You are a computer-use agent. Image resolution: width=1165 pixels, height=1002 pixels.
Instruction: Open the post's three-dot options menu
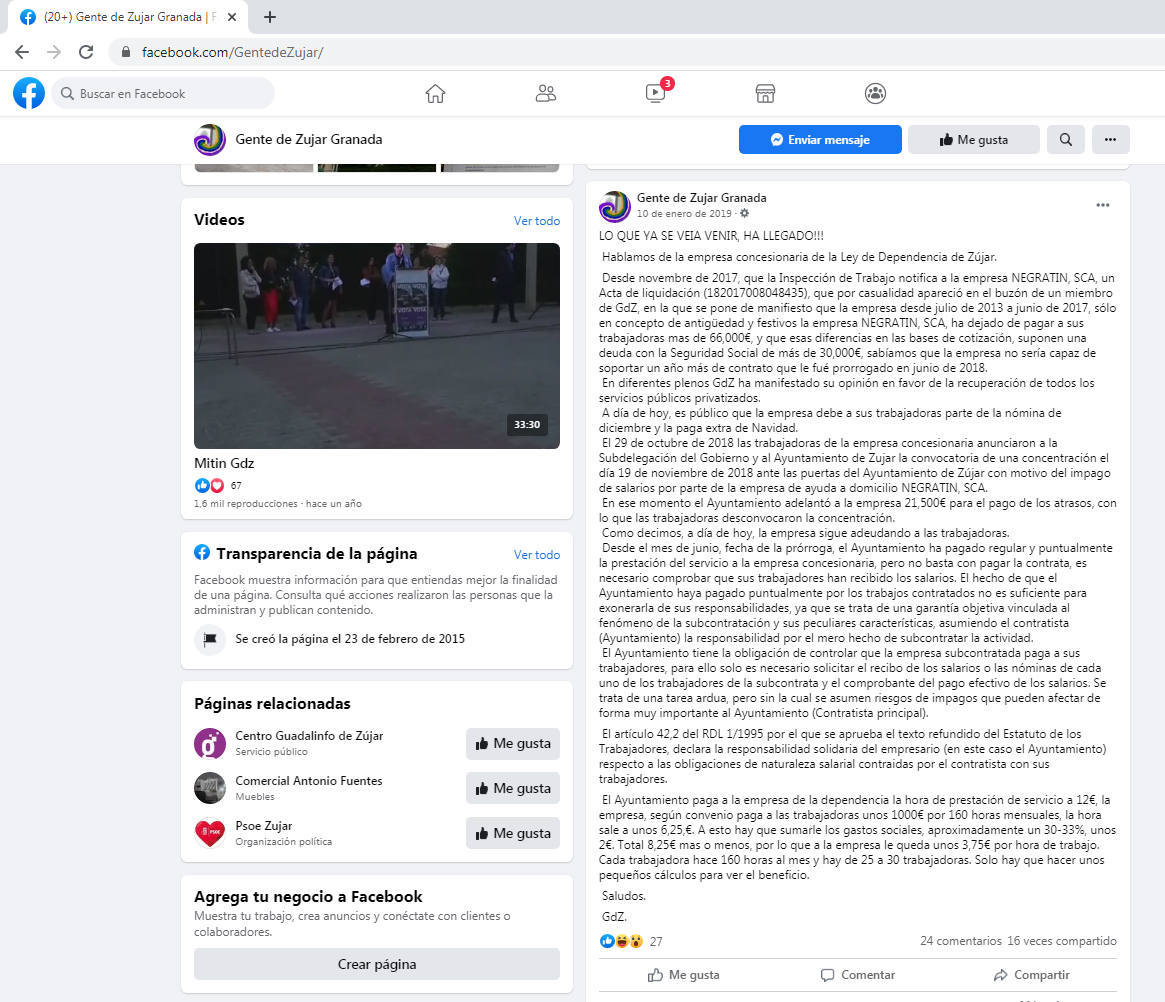(x=1102, y=205)
